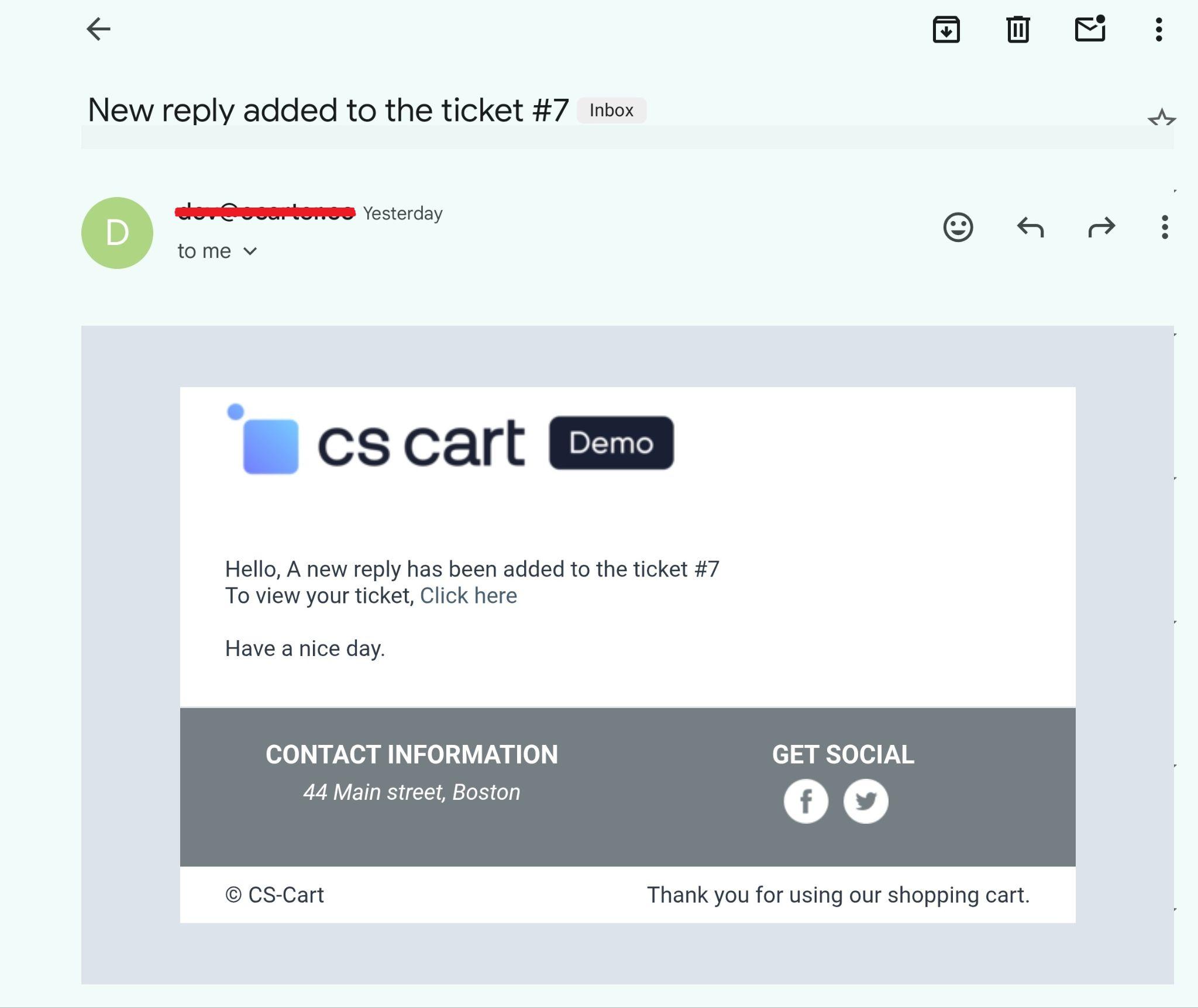
Task: Open the top three-dot overflow menu
Action: click(1158, 29)
